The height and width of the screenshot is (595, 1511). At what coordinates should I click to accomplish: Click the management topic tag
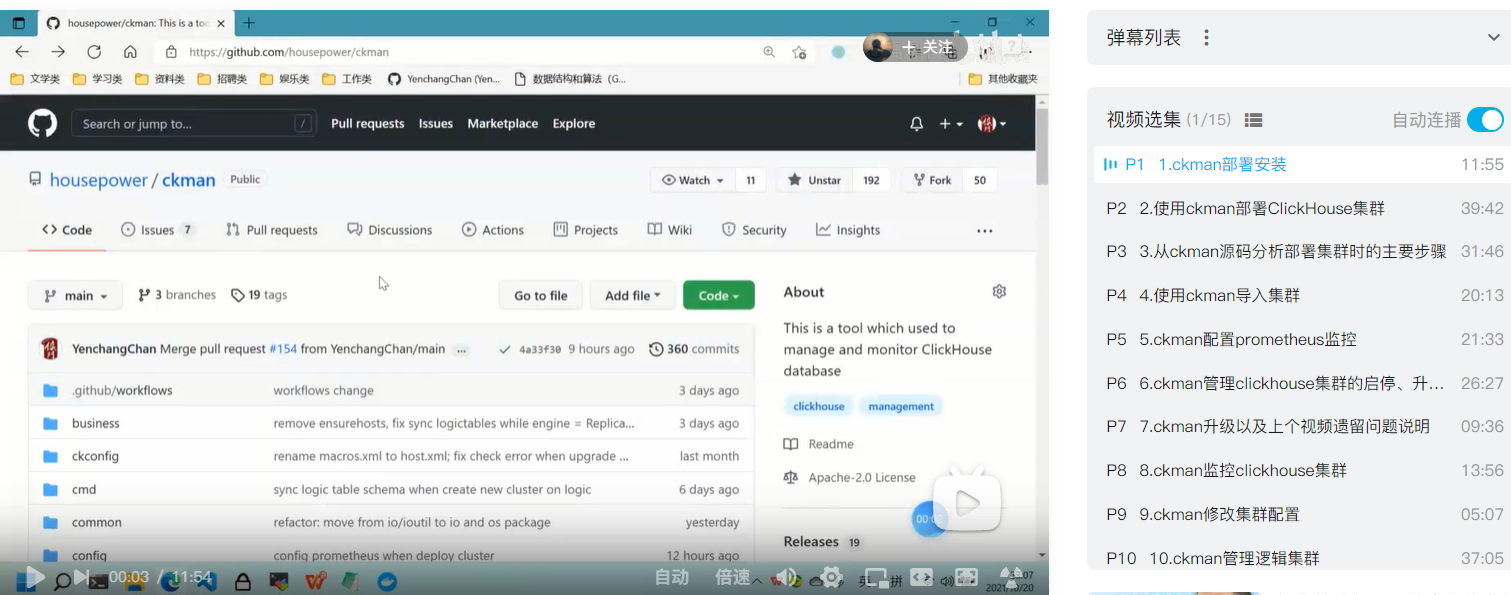(901, 406)
